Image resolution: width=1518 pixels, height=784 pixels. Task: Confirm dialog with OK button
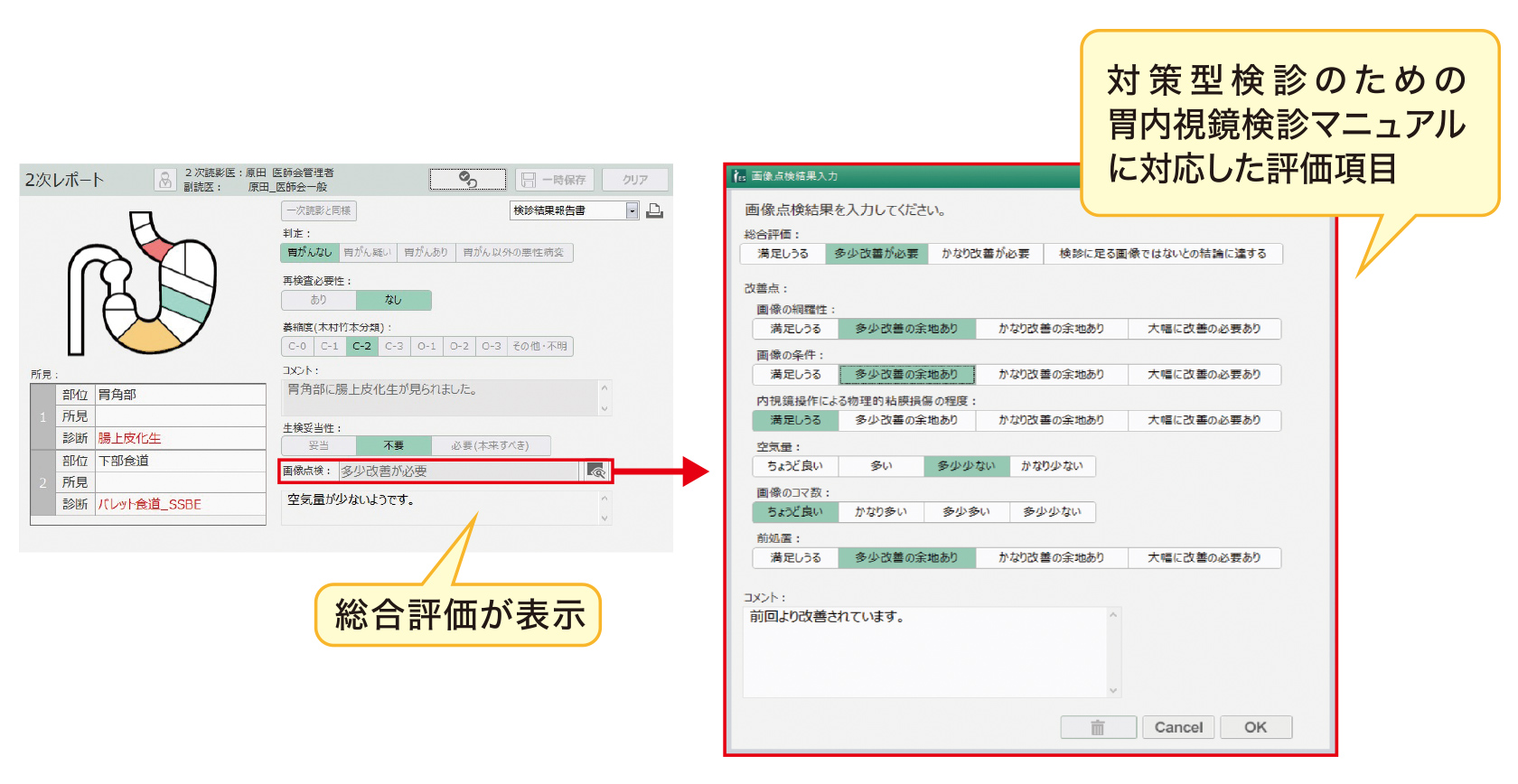(1256, 727)
